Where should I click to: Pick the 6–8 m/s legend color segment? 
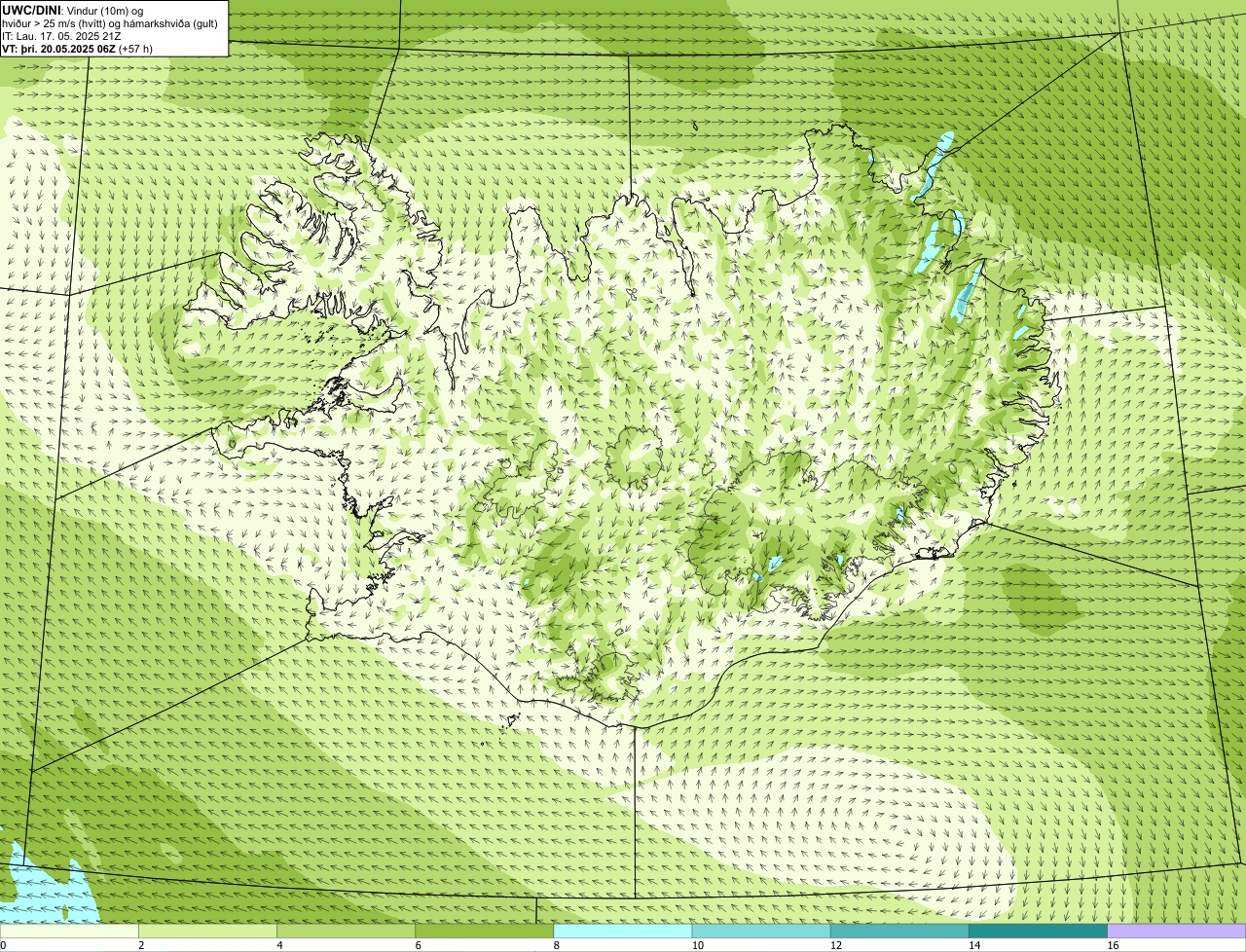click(484, 931)
